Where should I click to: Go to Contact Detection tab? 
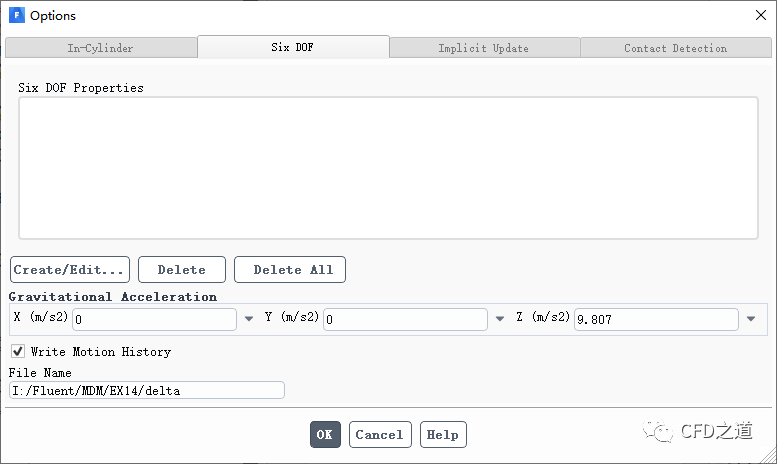[675, 48]
